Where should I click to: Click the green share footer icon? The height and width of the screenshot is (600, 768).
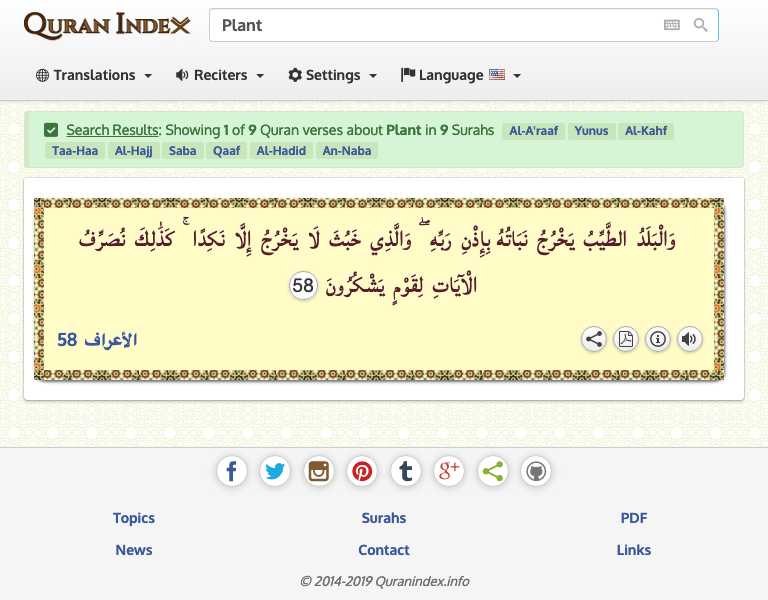492,471
